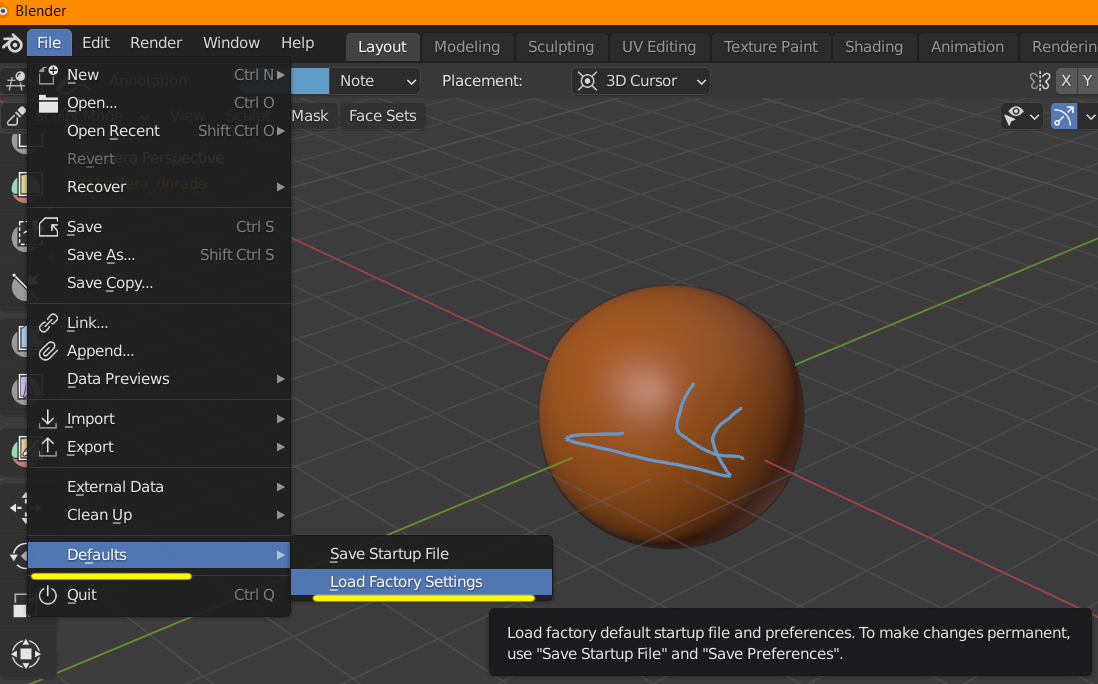Click the Rendering workspace tab
The width and height of the screenshot is (1098, 684).
click(x=1060, y=47)
